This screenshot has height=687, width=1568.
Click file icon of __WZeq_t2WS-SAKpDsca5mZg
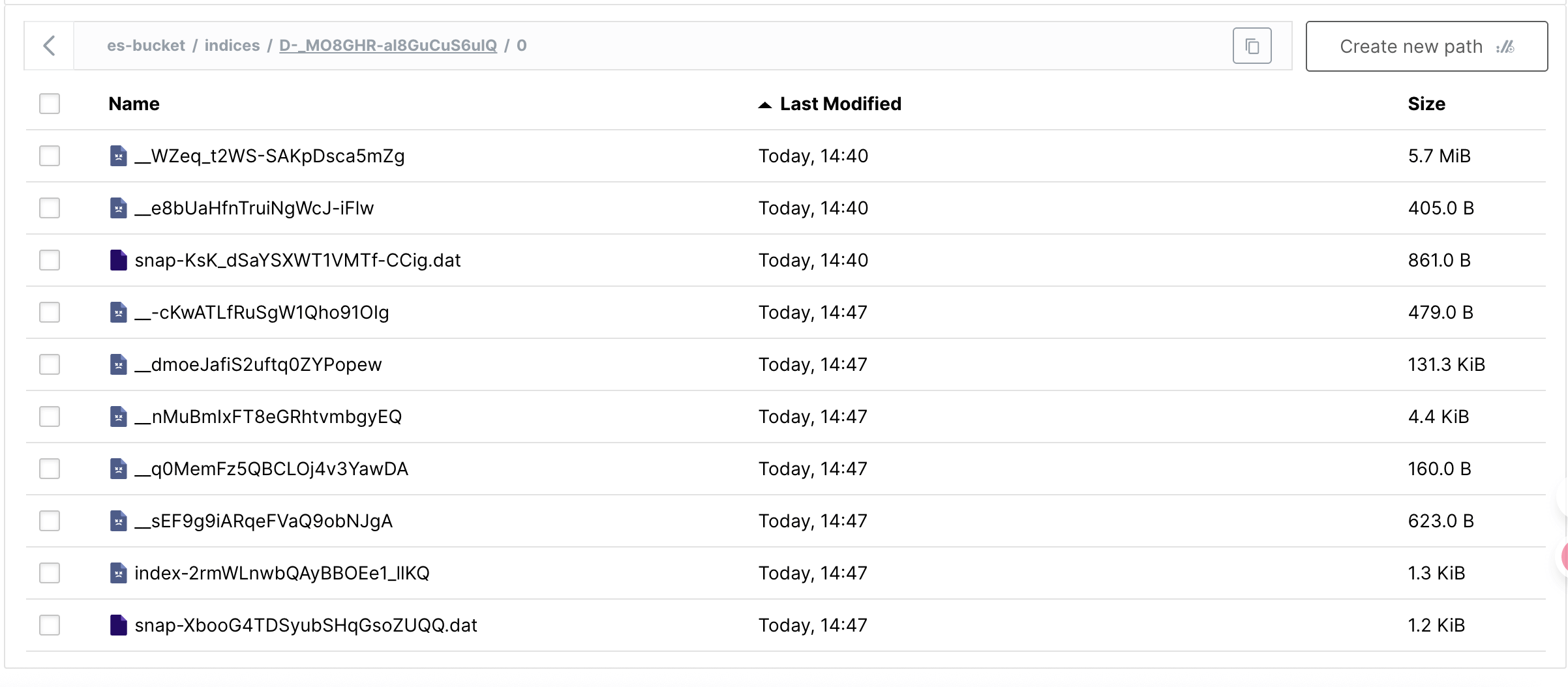pyautogui.click(x=118, y=156)
